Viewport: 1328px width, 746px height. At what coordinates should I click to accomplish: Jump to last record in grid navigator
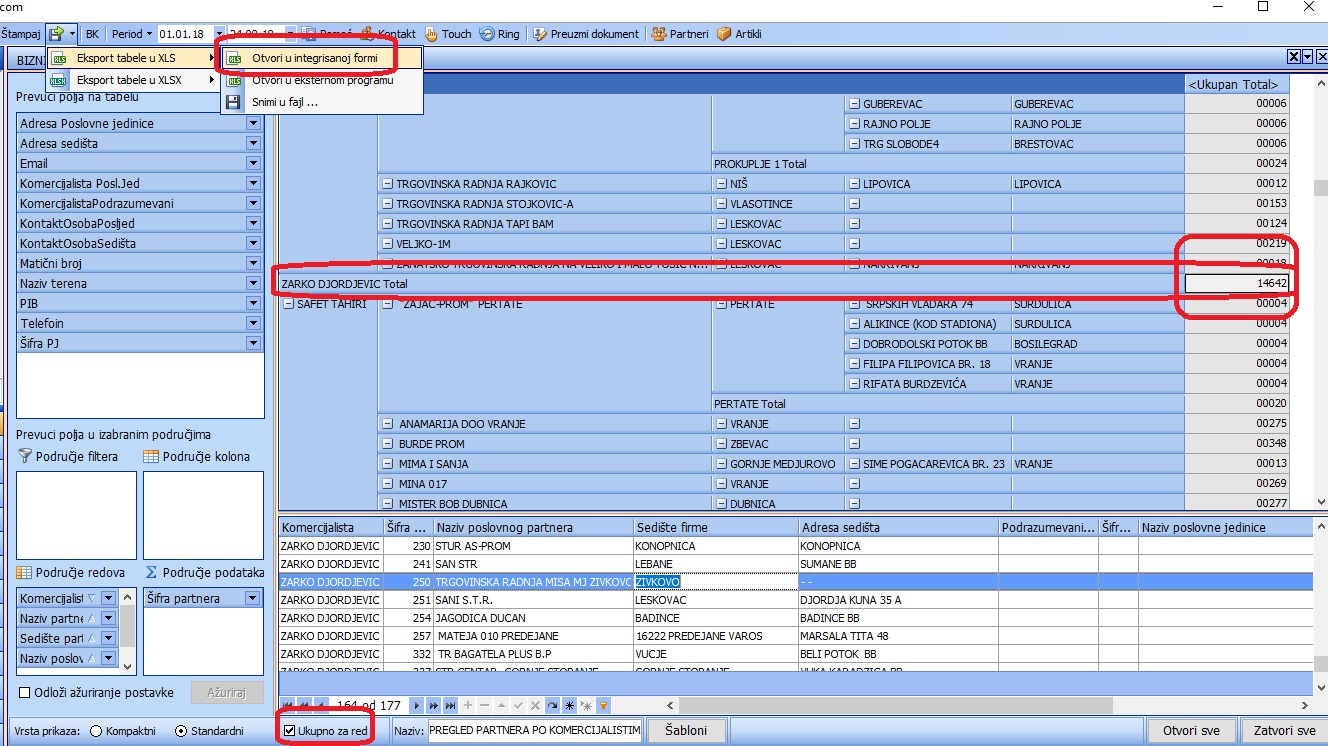pyautogui.click(x=449, y=706)
